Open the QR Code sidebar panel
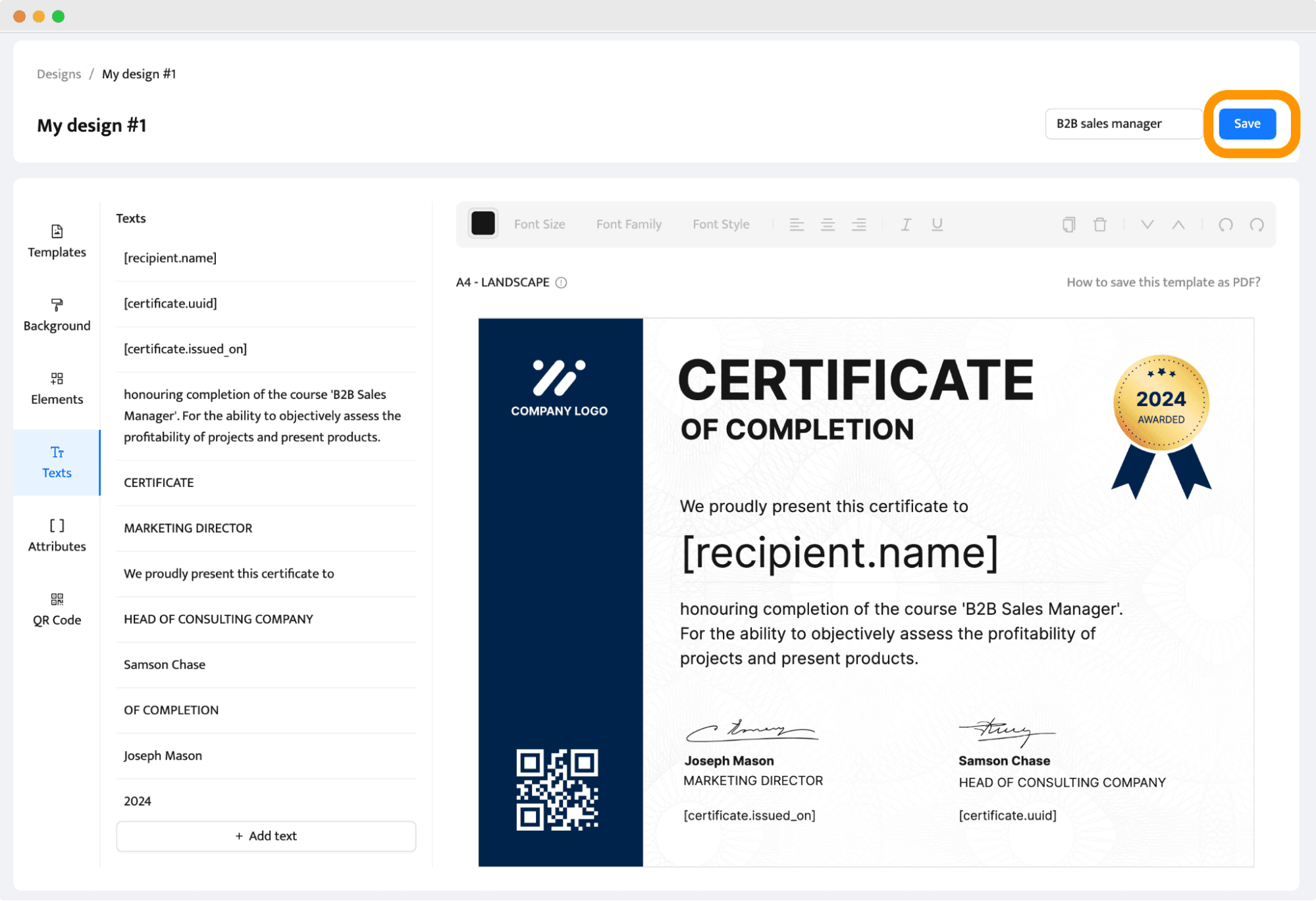This screenshot has height=901, width=1316. (57, 610)
